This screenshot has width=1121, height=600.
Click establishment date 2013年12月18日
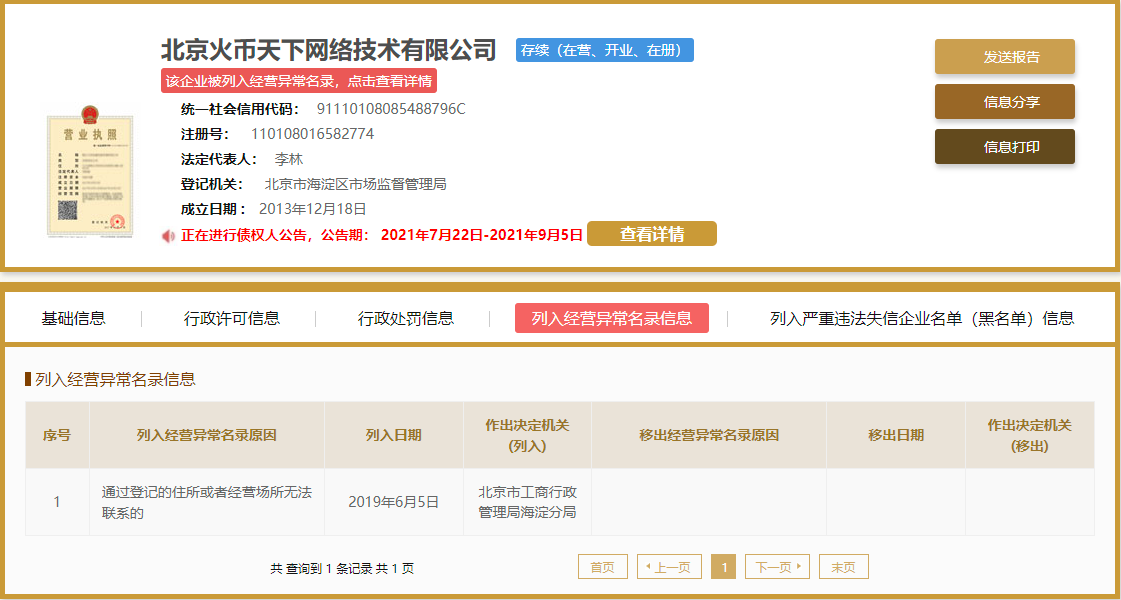312,210
